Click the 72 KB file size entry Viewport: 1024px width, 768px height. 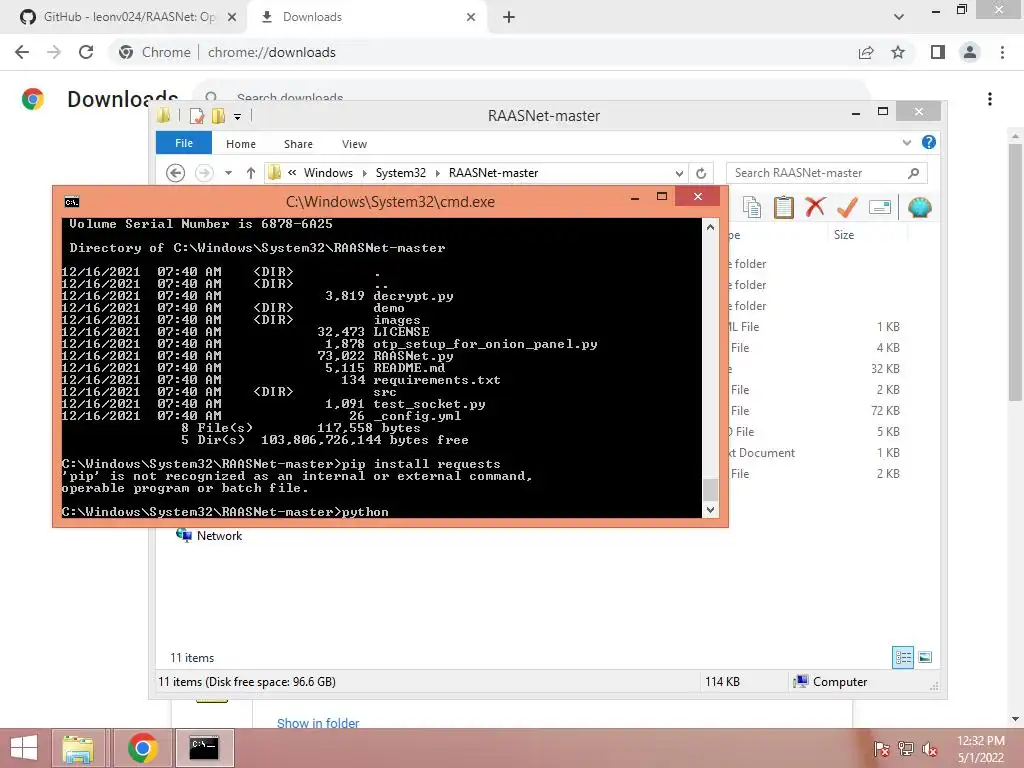[x=885, y=411]
